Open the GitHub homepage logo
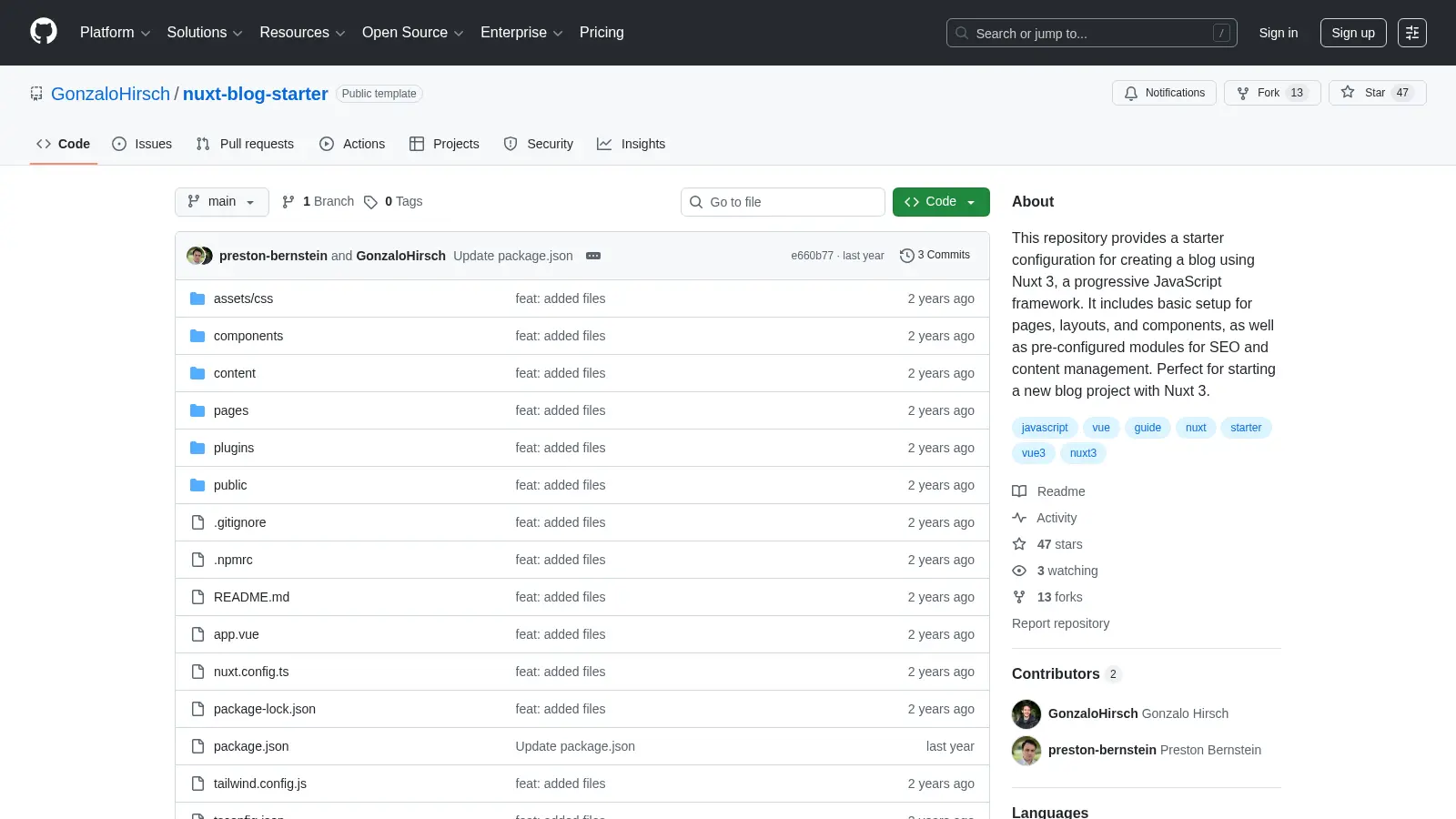Screen dimensions: 1456x819 coord(44,32)
